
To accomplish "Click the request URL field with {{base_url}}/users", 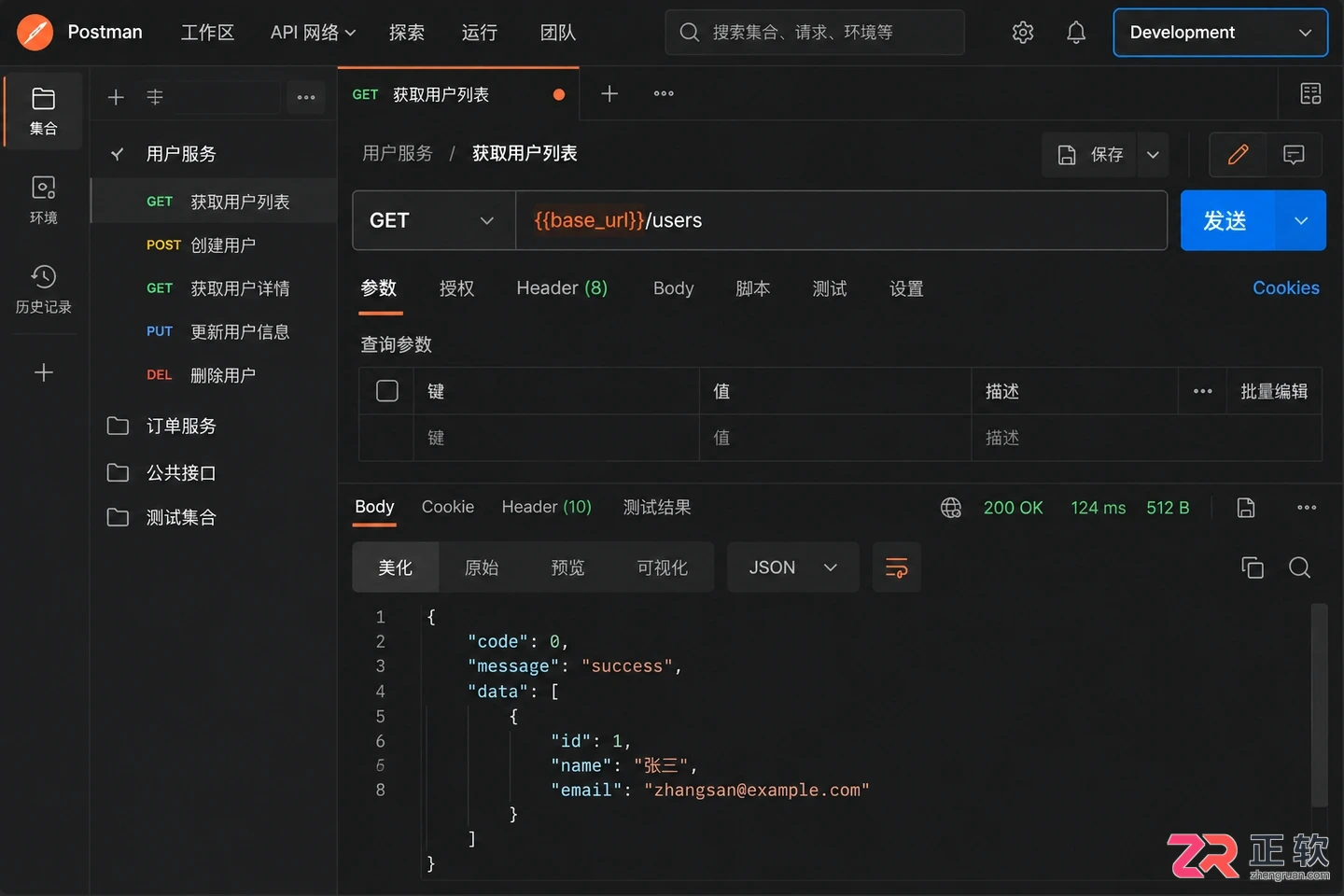I will tap(841, 220).
